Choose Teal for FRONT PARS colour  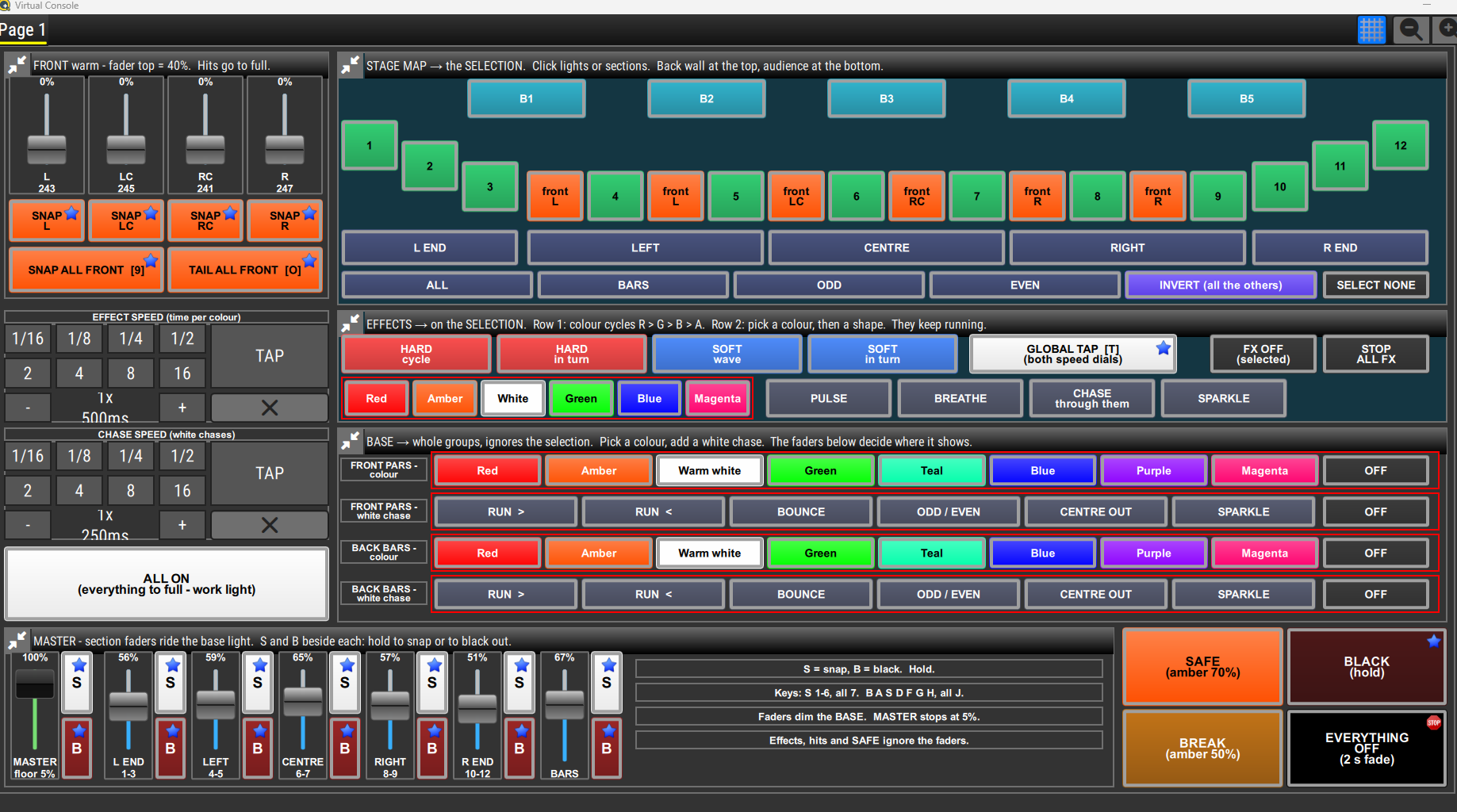[931, 470]
